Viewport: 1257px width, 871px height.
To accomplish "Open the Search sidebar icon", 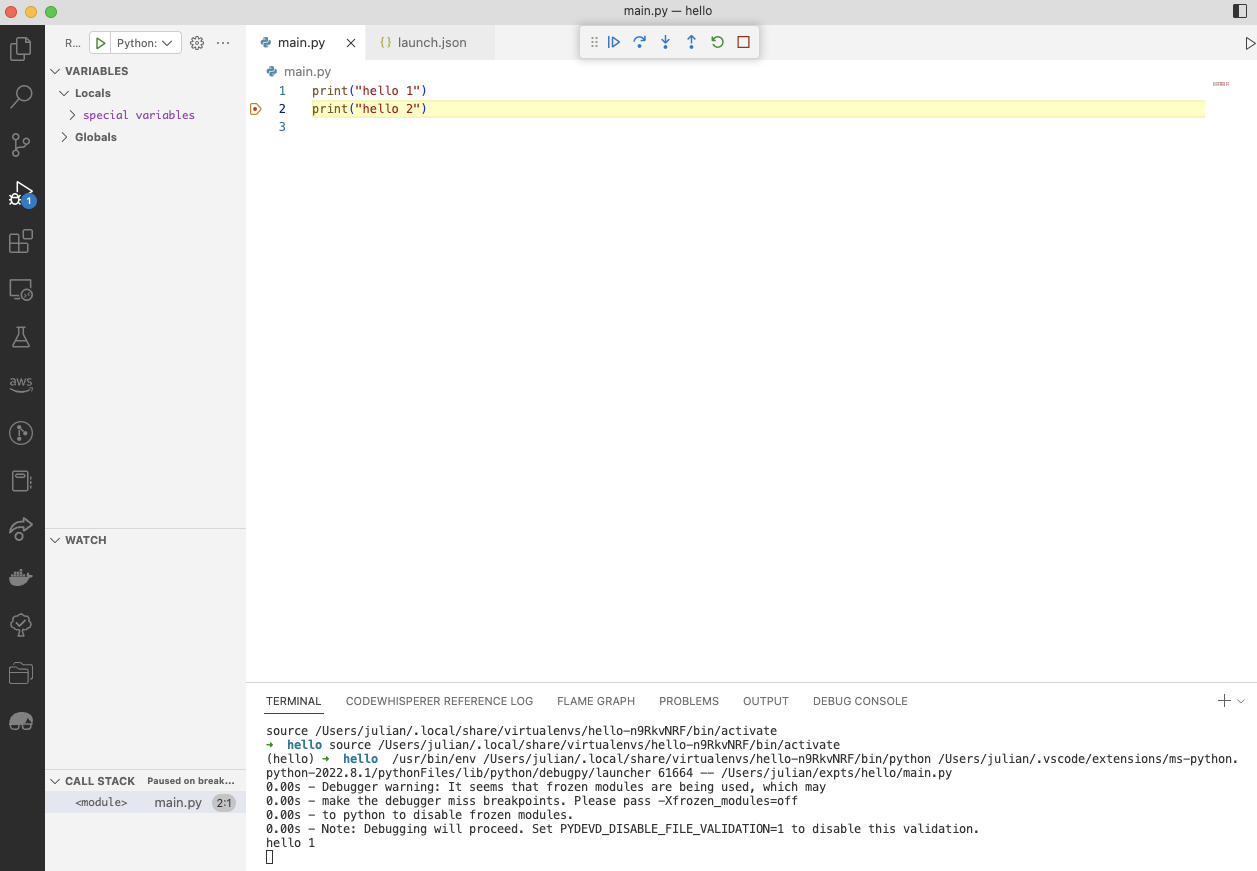I will [21, 96].
